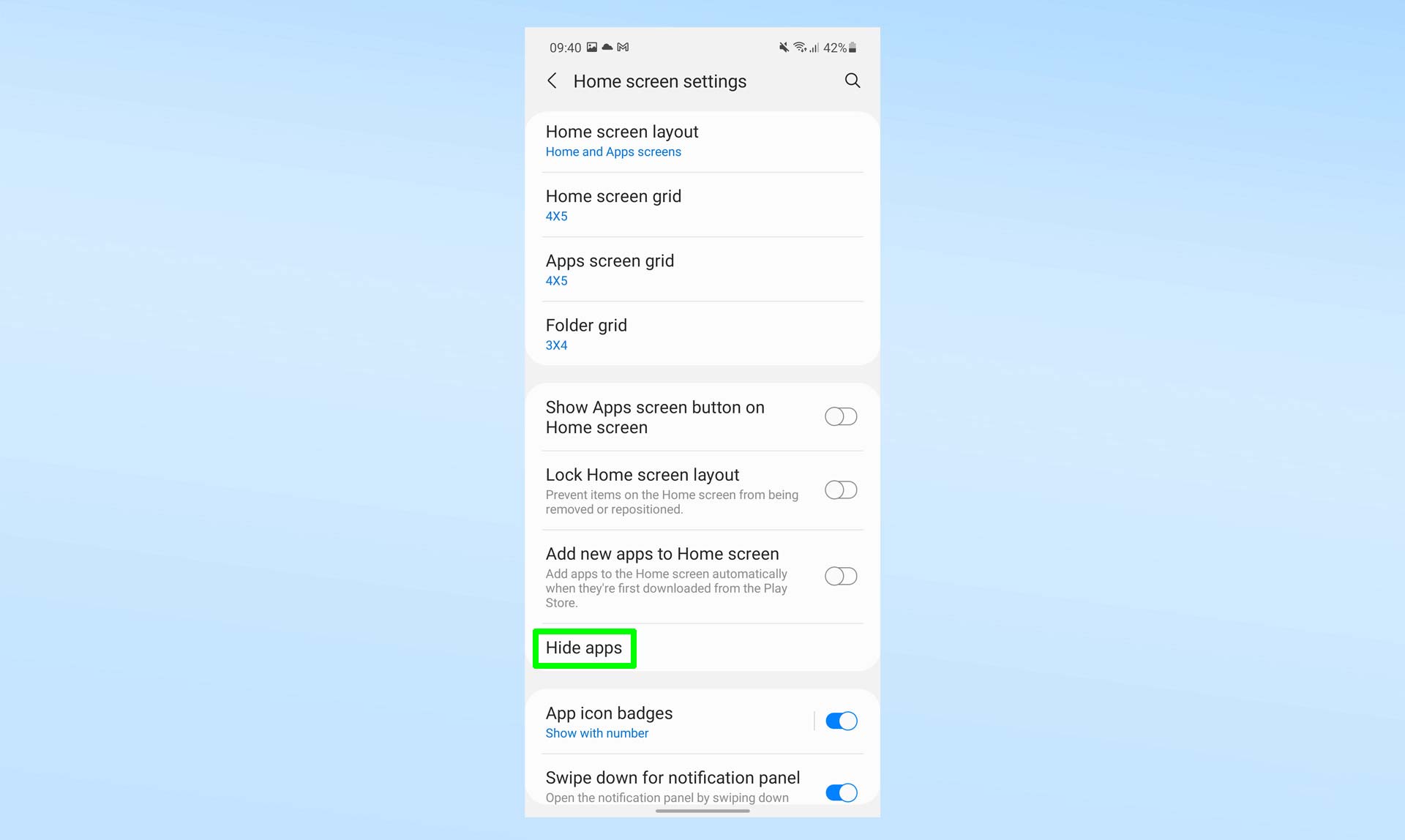Tap the cloud sync status icon
Viewport: 1405px width, 840px height.
click(608, 47)
